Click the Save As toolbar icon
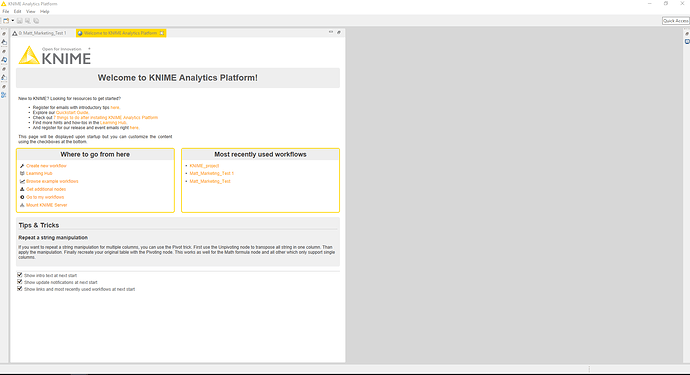Image resolution: width=690 pixels, height=375 pixels. 28,21
